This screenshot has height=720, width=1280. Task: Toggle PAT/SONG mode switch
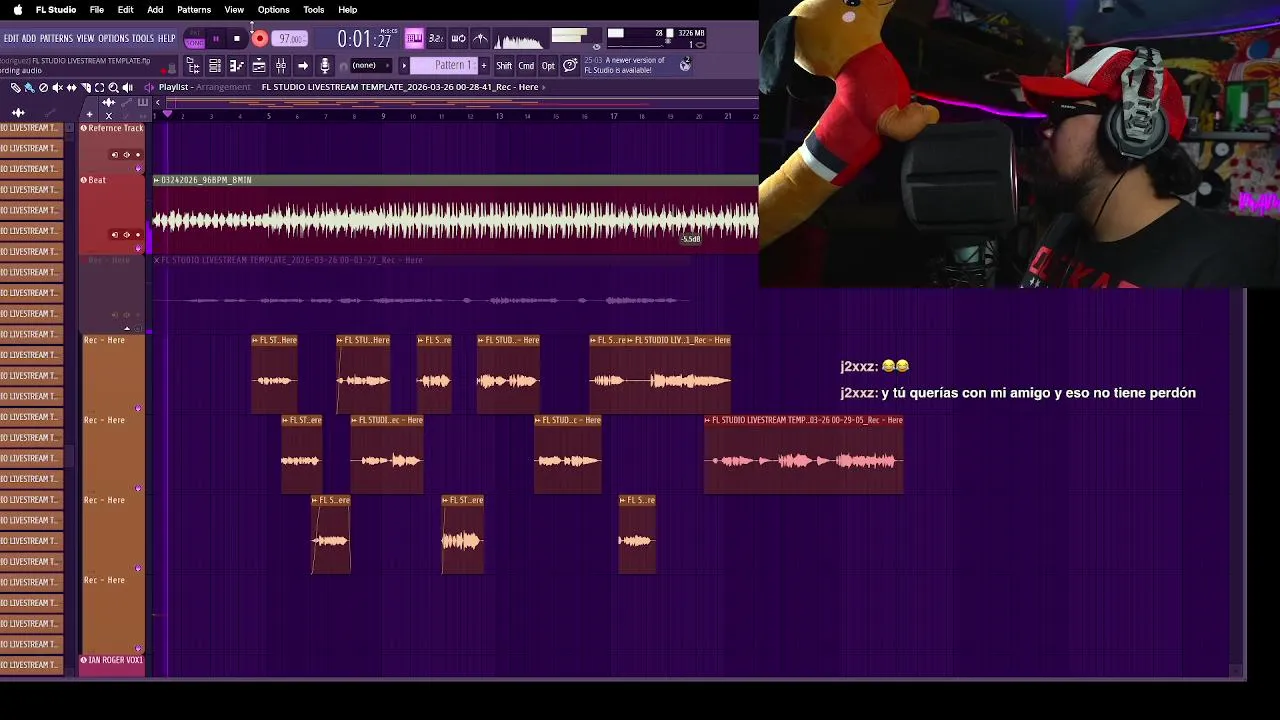point(194,38)
